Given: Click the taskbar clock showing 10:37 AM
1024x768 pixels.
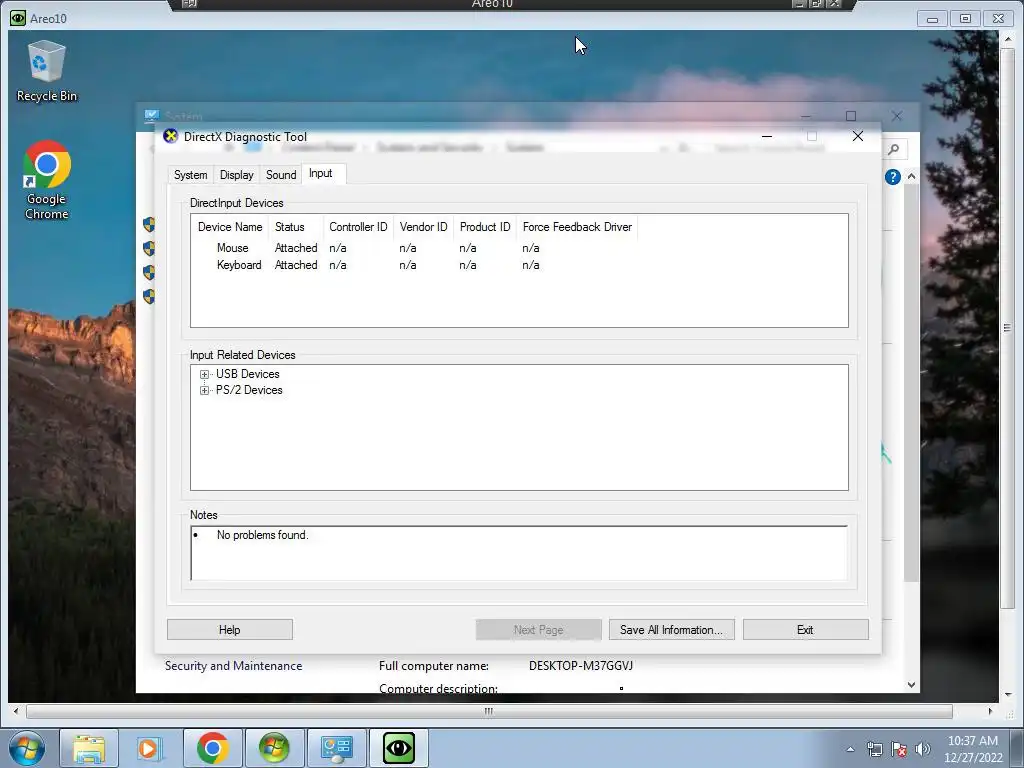Looking at the screenshot, I should (973, 749).
